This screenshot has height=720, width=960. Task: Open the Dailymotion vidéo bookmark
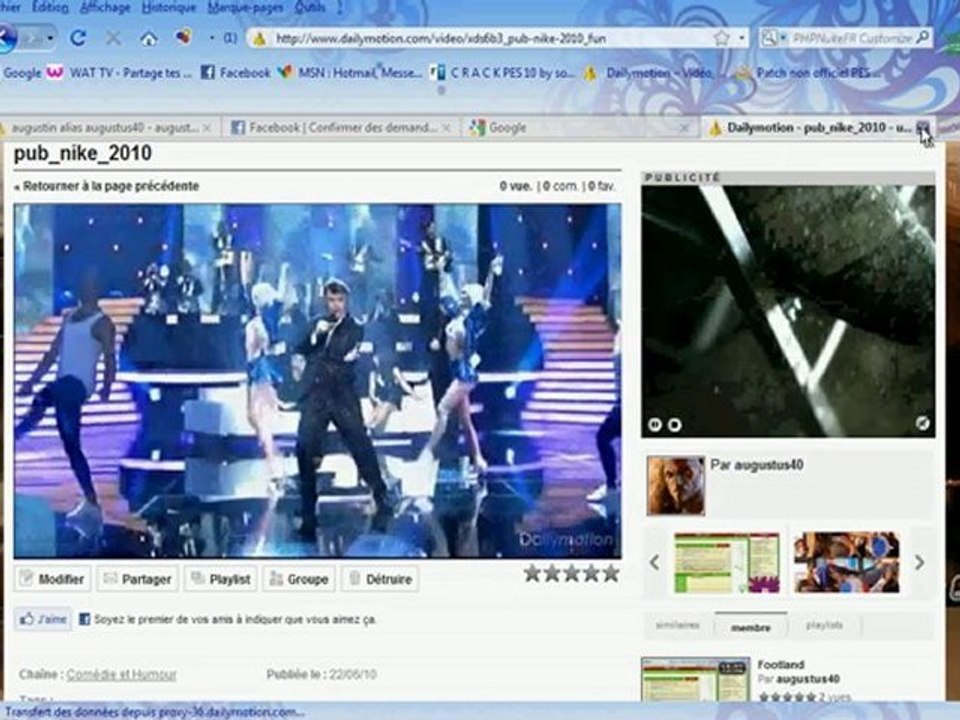pos(648,73)
